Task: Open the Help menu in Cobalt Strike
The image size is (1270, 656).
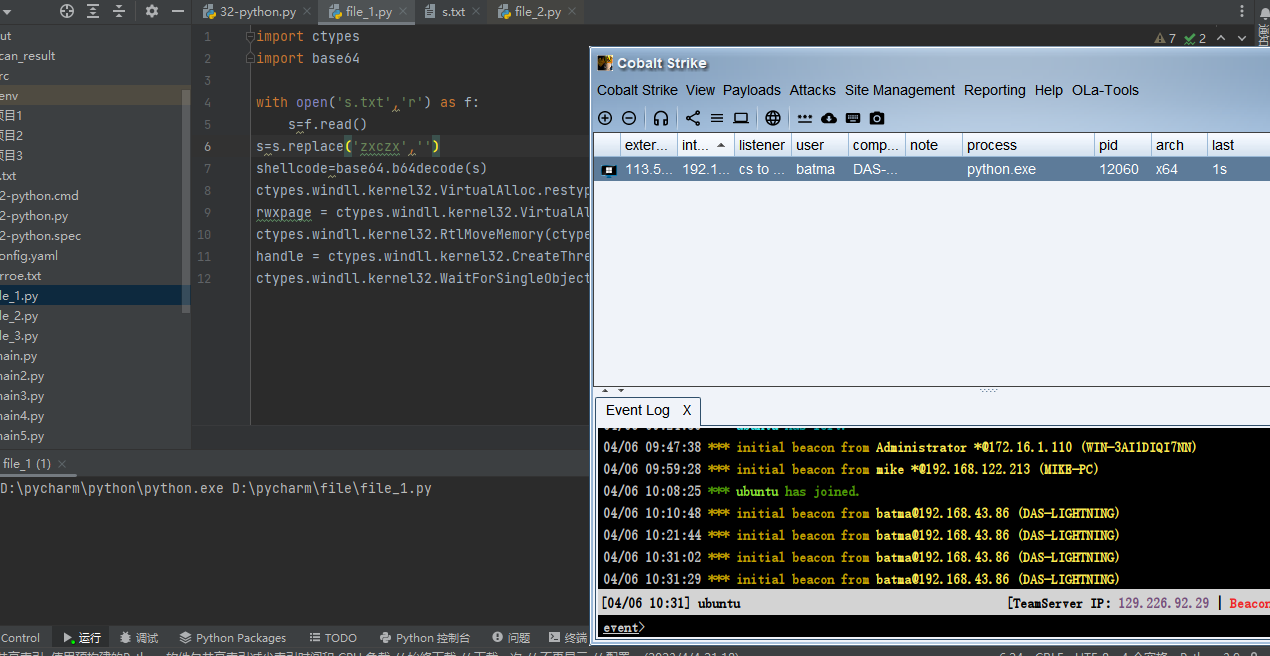Action: [x=1049, y=90]
